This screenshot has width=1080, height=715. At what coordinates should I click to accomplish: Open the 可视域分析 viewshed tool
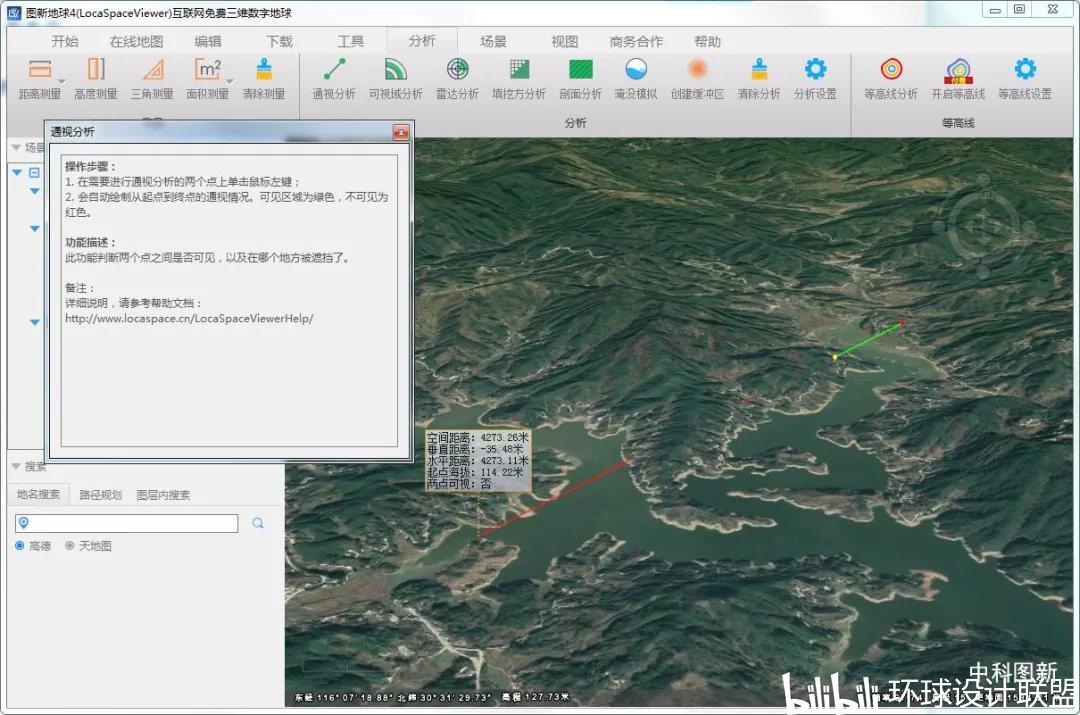pyautogui.click(x=395, y=79)
